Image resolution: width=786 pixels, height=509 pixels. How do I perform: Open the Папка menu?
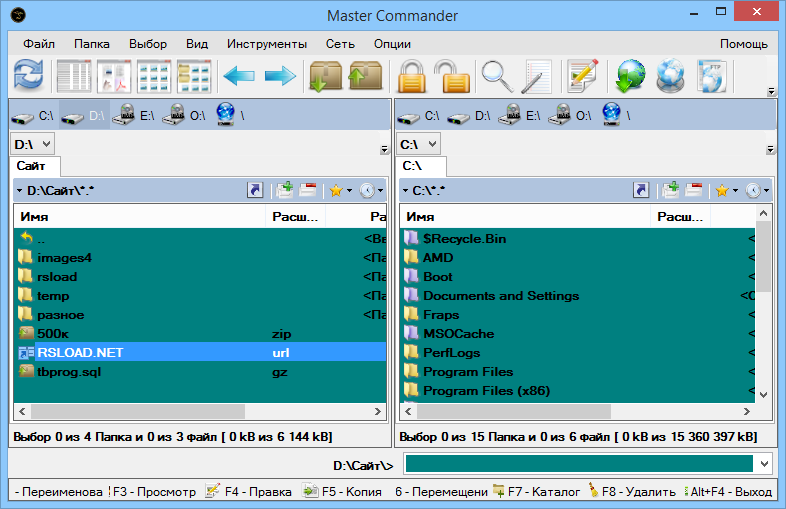coord(92,44)
